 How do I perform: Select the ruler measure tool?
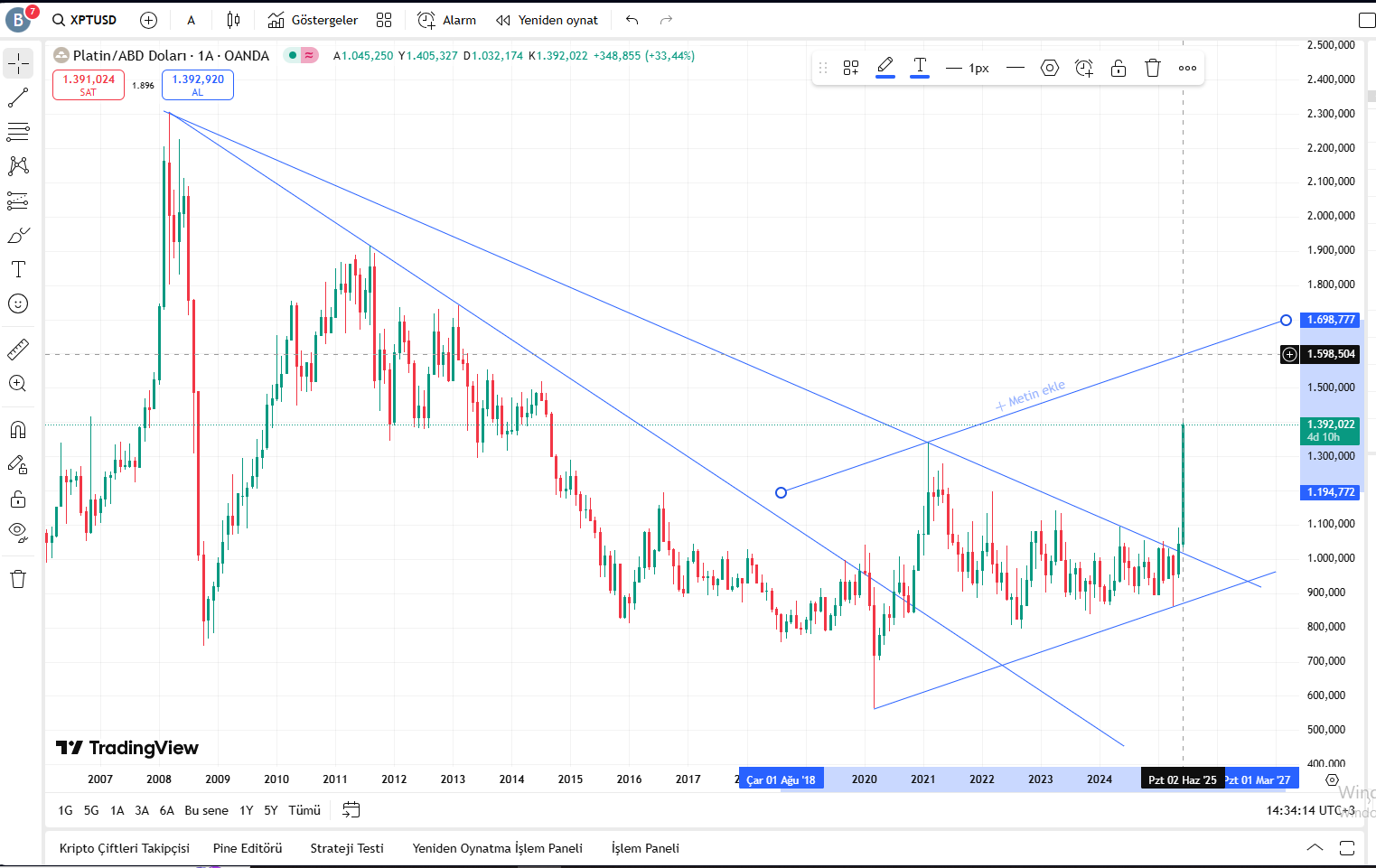pos(18,349)
